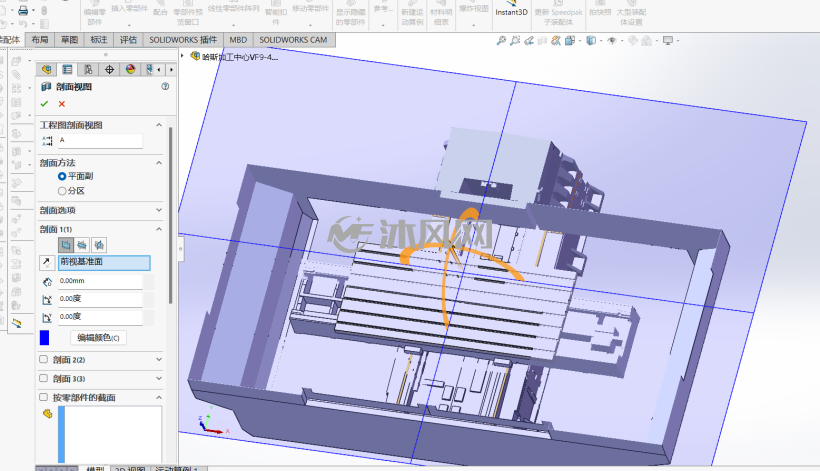Click Zoom to Fit magnifier icon
The width and height of the screenshot is (820, 471).
coord(501,40)
